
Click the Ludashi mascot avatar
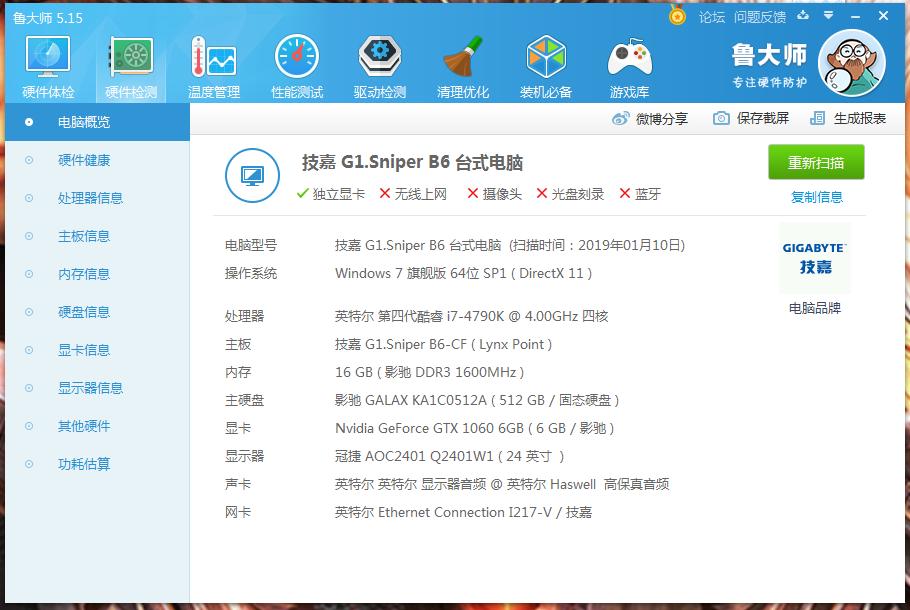tap(851, 62)
